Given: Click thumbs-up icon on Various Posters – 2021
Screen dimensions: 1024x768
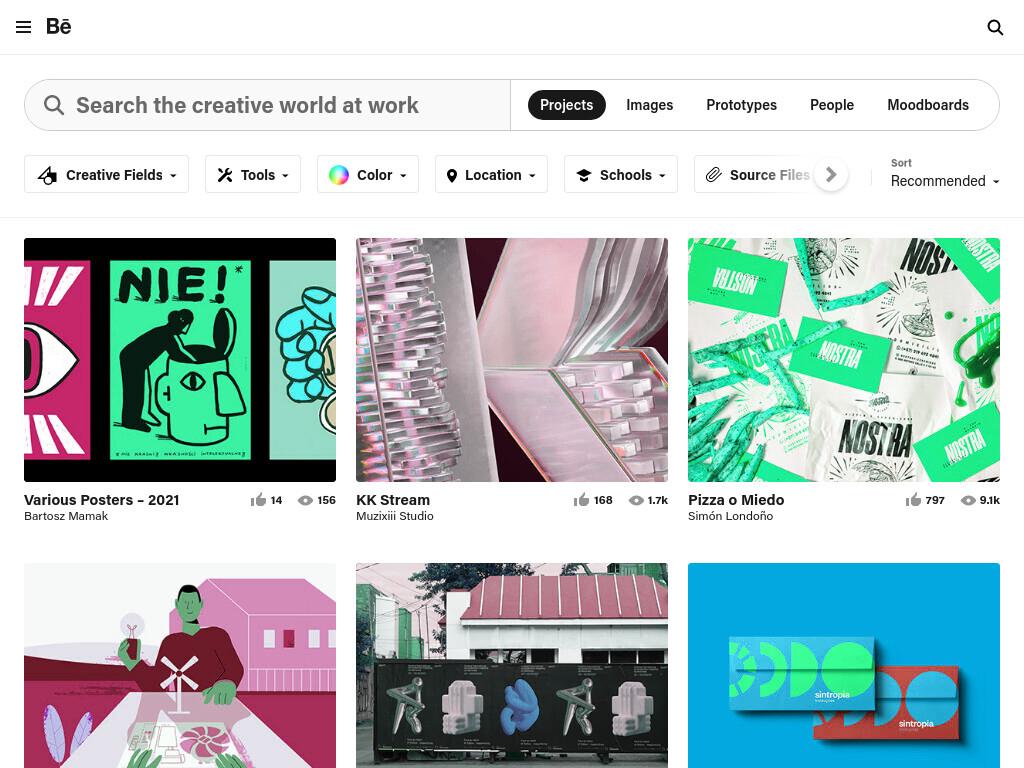Looking at the screenshot, I should tap(258, 500).
